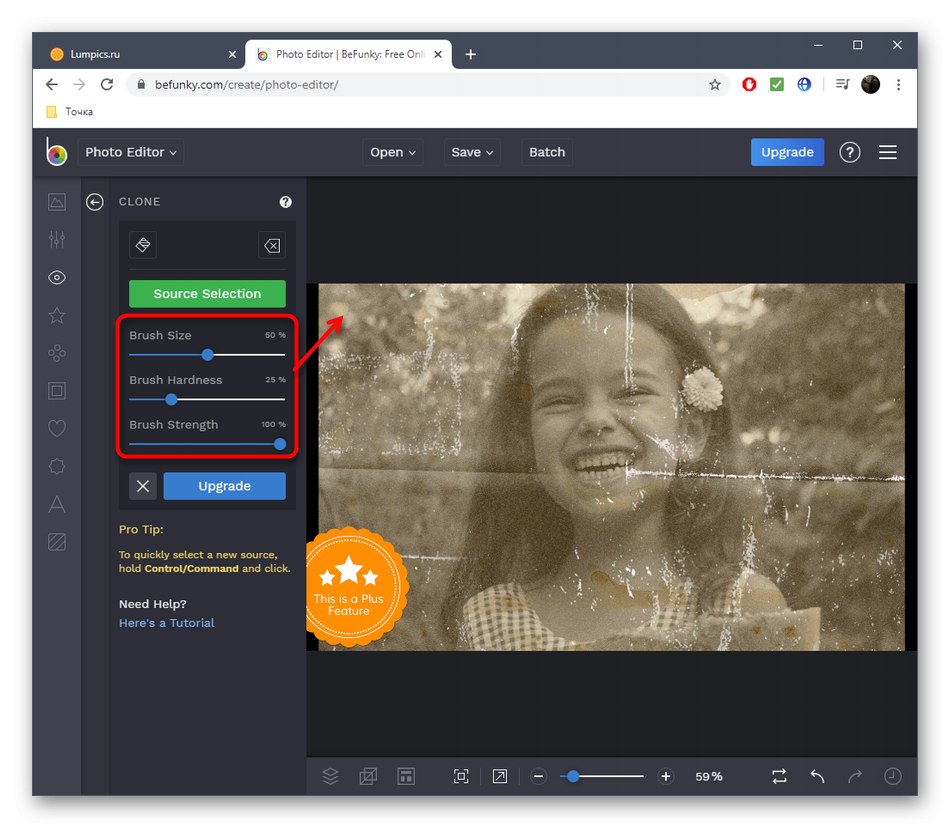Click the flatten layers icon

pyautogui.click(x=368, y=776)
